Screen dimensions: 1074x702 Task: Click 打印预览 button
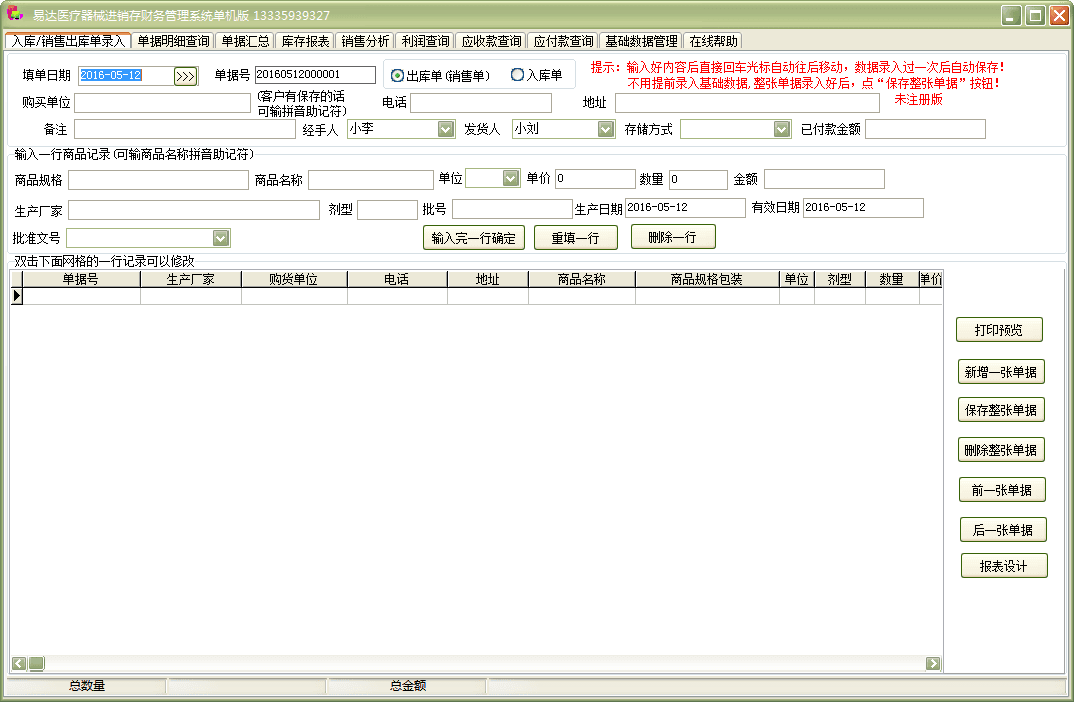(x=999, y=330)
